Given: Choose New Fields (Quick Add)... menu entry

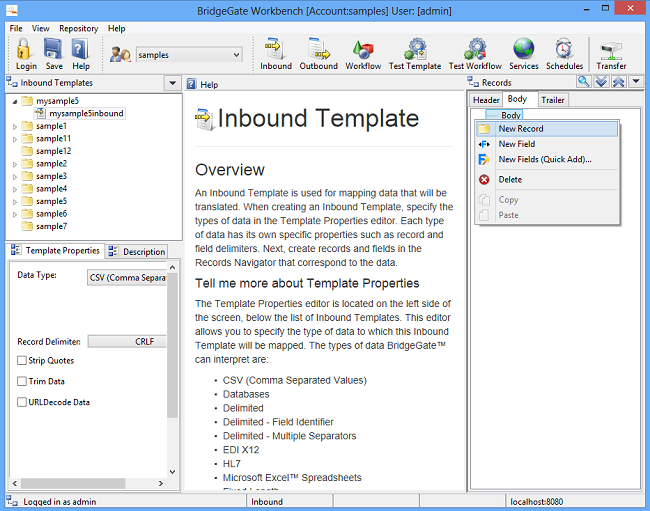Looking at the screenshot, I should pyautogui.click(x=546, y=159).
